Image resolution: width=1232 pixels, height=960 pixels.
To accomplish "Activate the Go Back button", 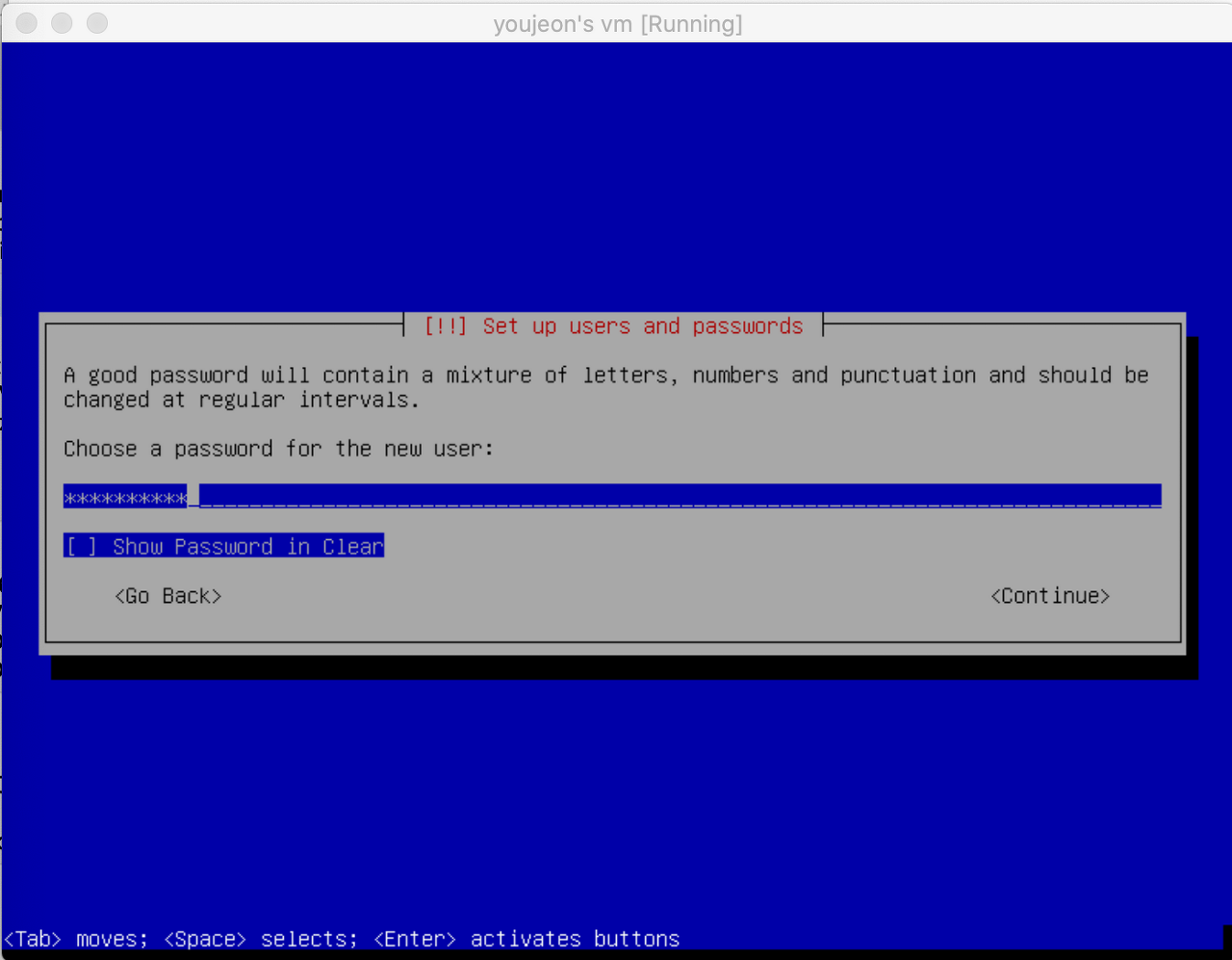I will (168, 596).
